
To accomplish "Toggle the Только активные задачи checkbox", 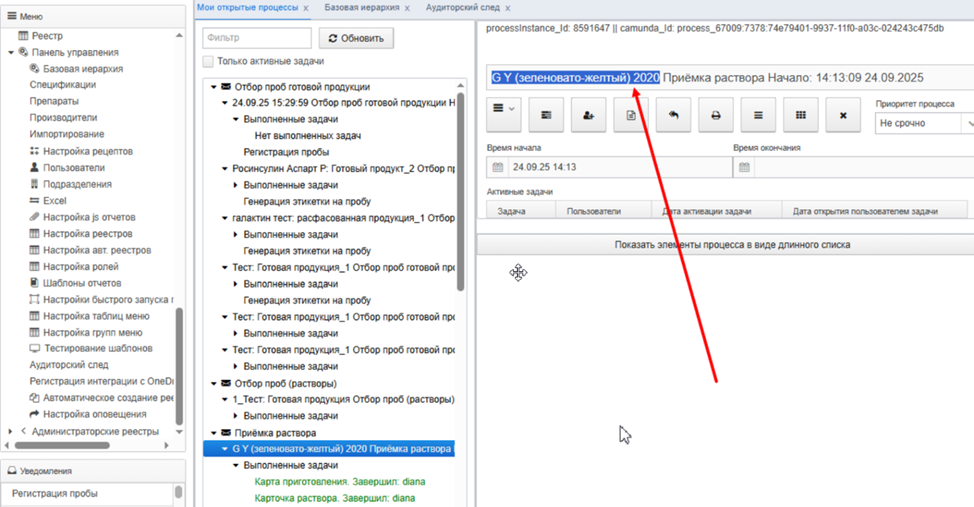I will [208, 62].
